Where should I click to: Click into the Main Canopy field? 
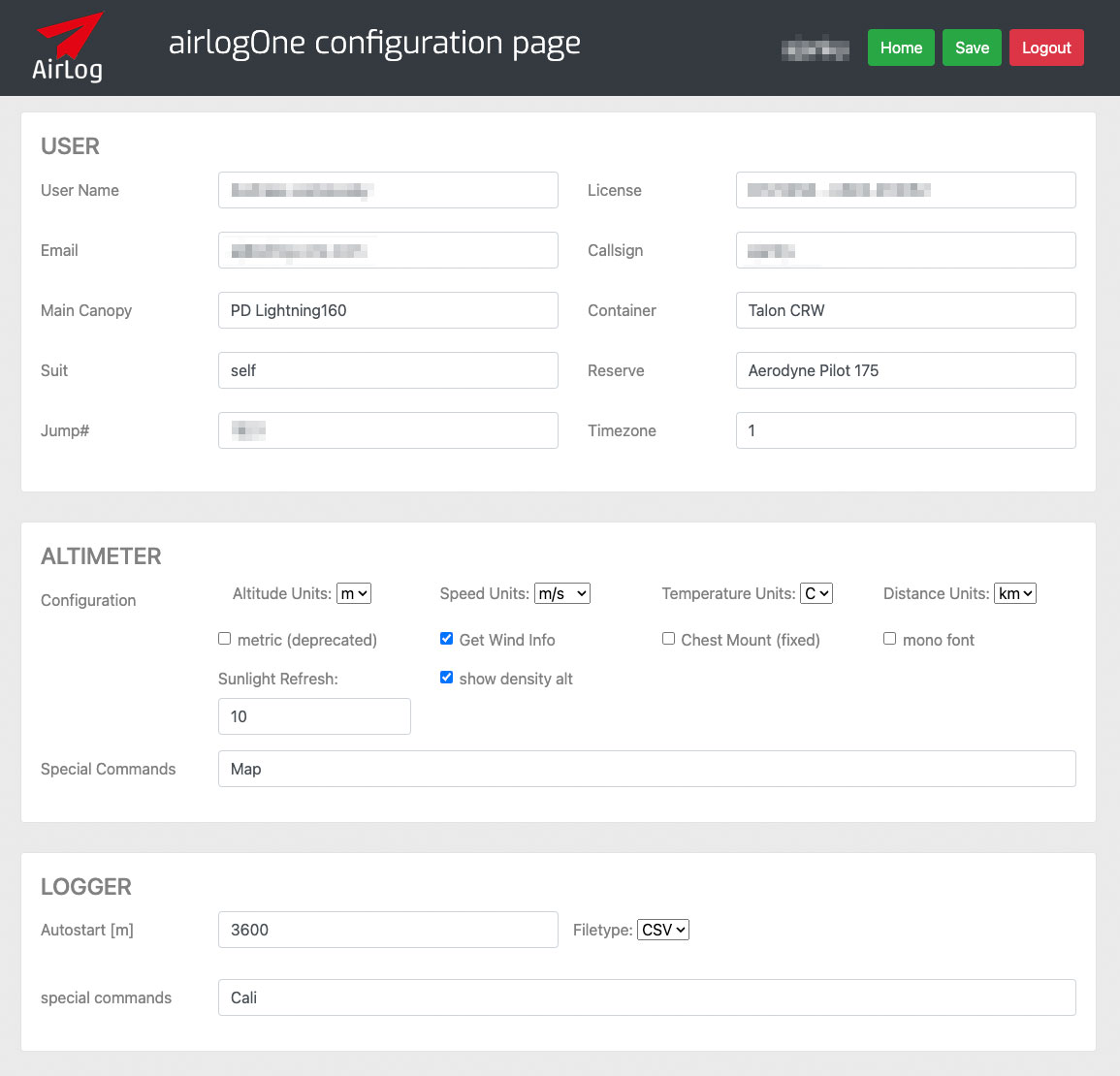pos(388,310)
